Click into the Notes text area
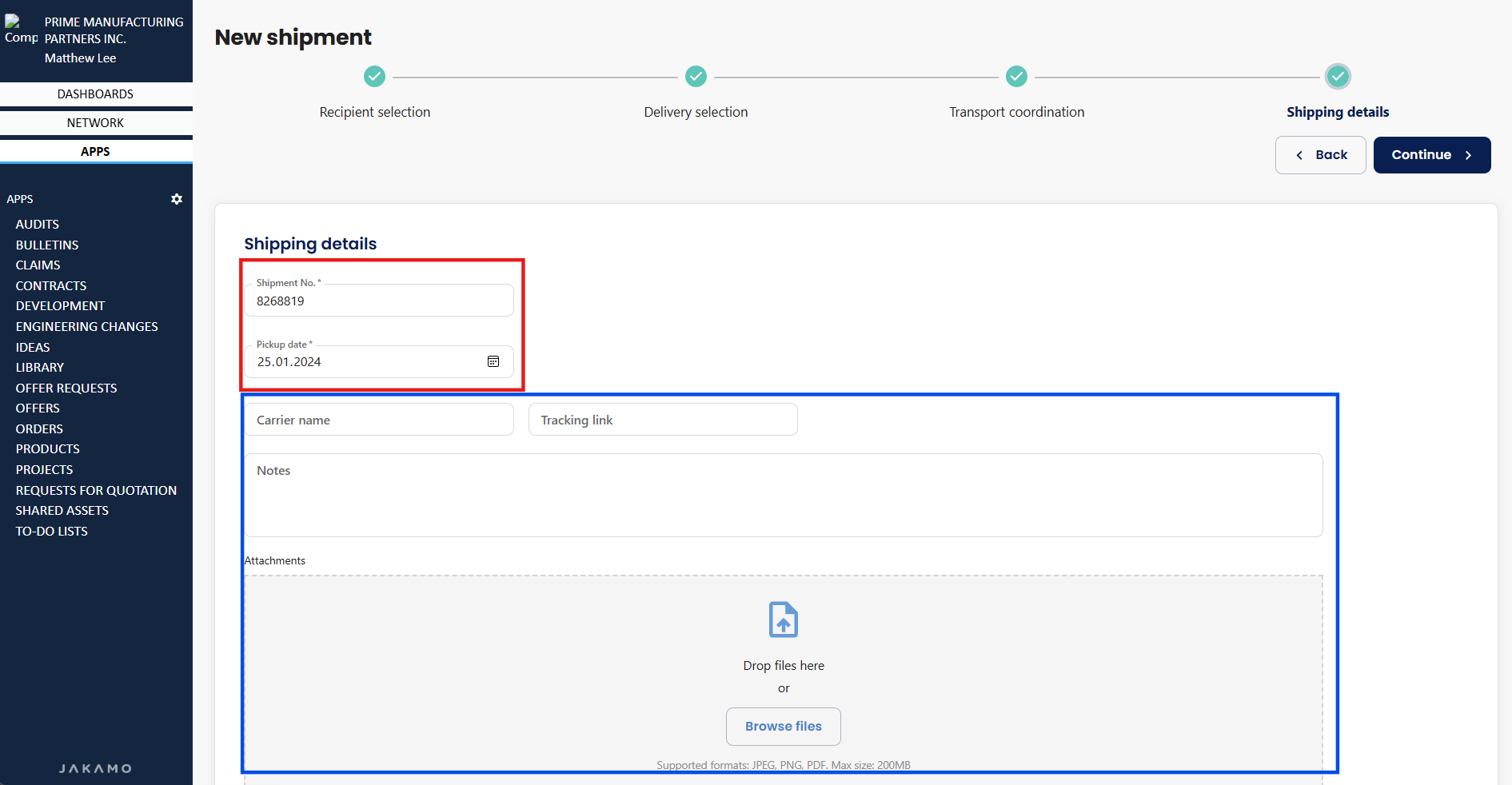Screen dimensions: 1512x785 tap(783, 495)
